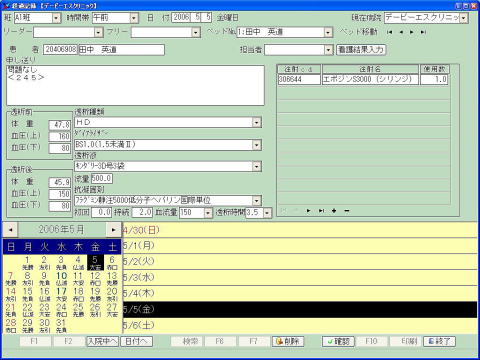480x360 pixels.
Task: Click the pre-dialysis 体重 47.8 field
Action: (60, 125)
